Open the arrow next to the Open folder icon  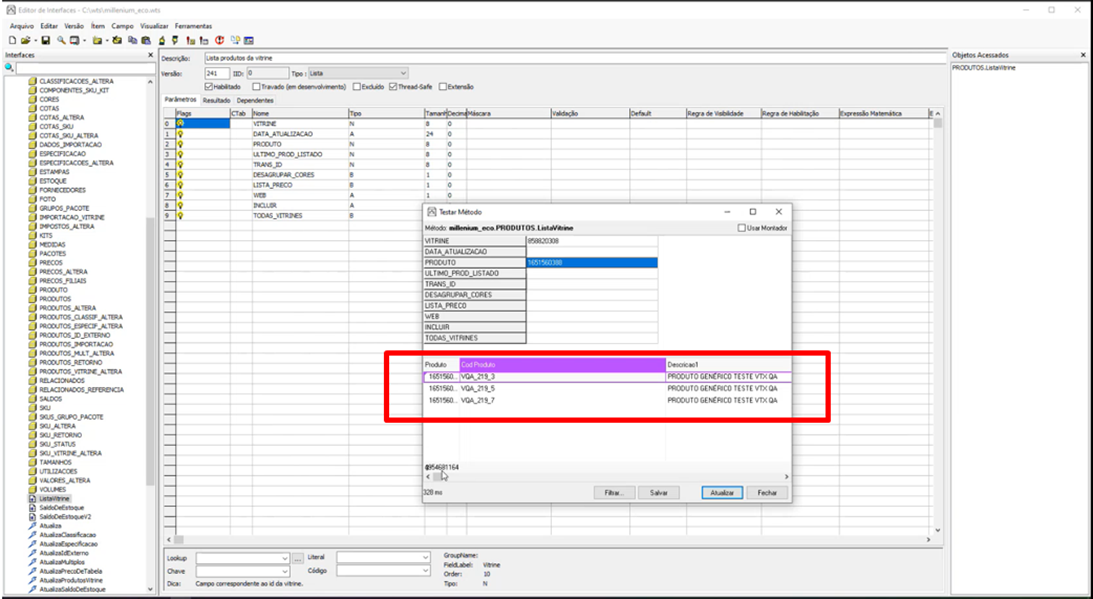coord(36,40)
